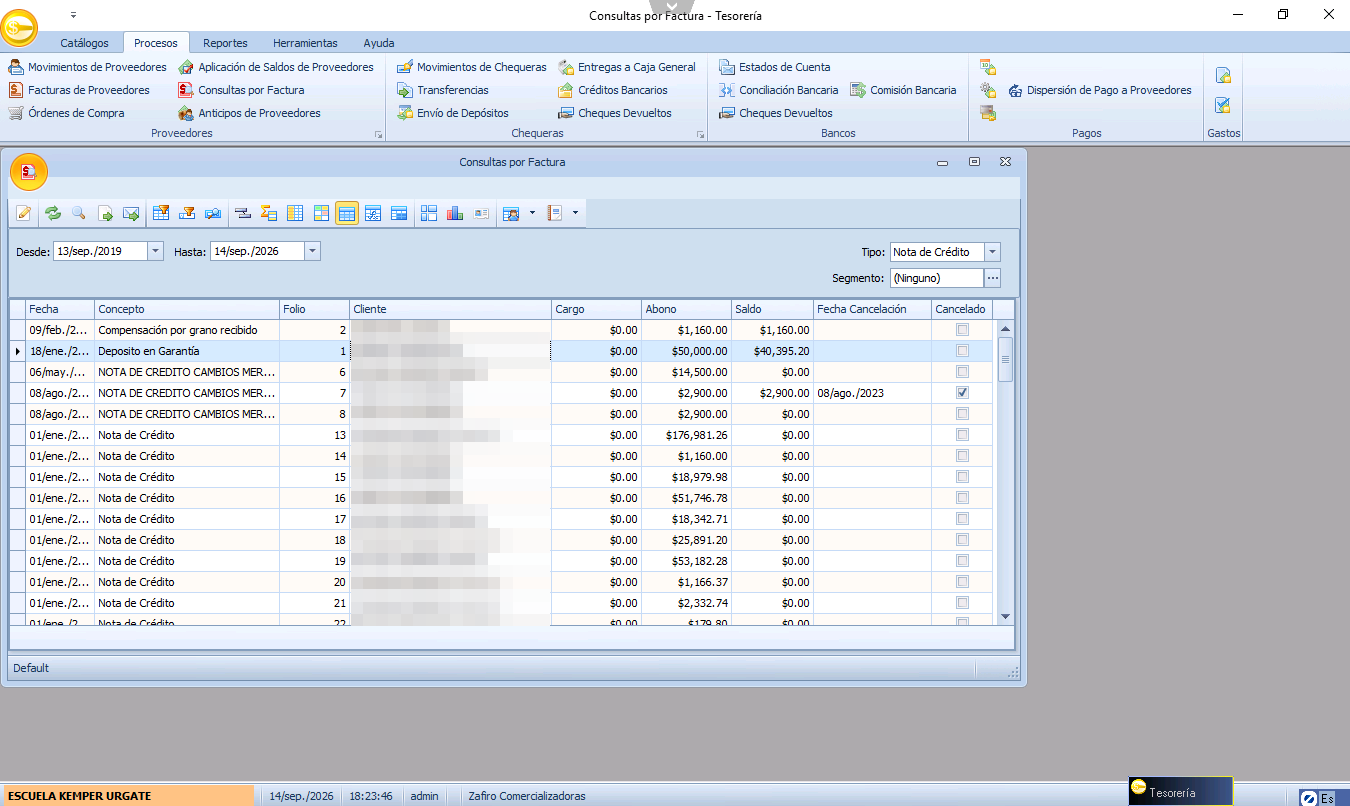This screenshot has width=1350, height=806.
Task: Open the dropdown arrow beside the notebook icon
Action: [x=575, y=213]
